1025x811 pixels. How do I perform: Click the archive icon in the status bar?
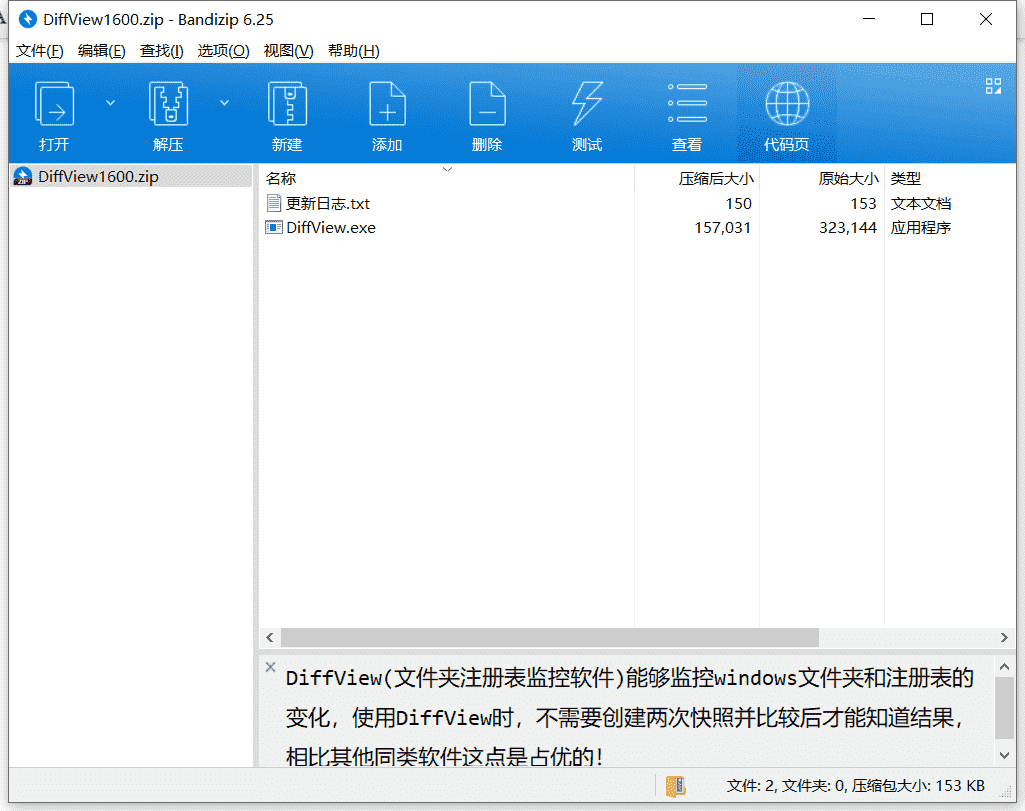pyautogui.click(x=675, y=786)
